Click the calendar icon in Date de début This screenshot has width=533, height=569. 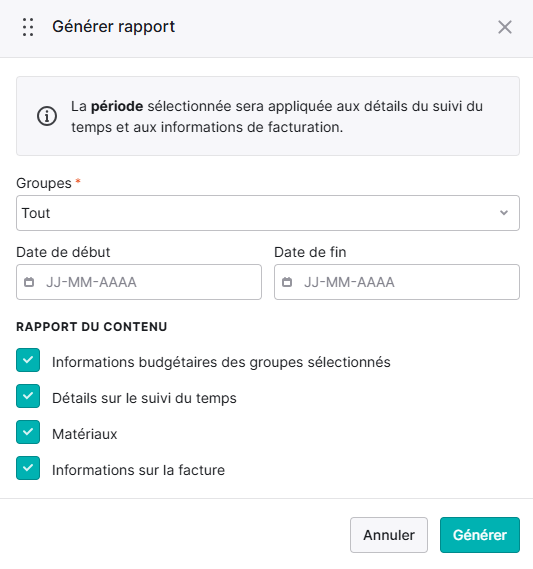29,282
